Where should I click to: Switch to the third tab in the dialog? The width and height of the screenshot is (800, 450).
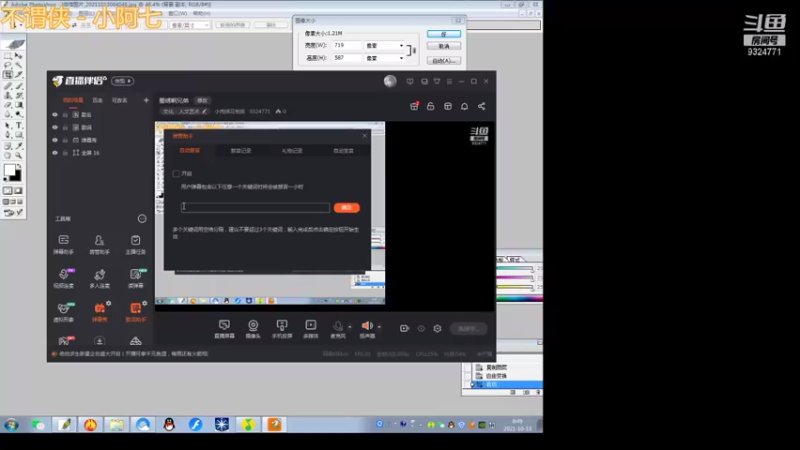point(292,151)
